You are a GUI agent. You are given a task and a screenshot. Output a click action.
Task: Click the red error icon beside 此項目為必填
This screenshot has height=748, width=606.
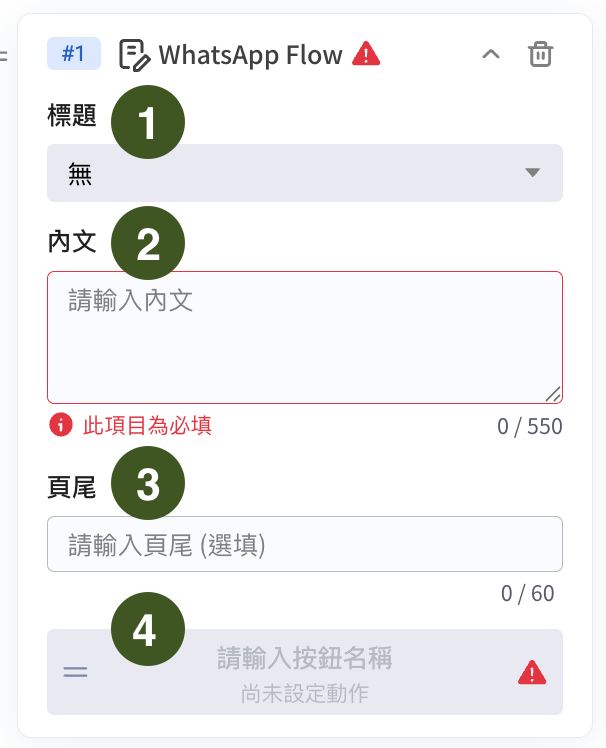[x=61, y=426]
